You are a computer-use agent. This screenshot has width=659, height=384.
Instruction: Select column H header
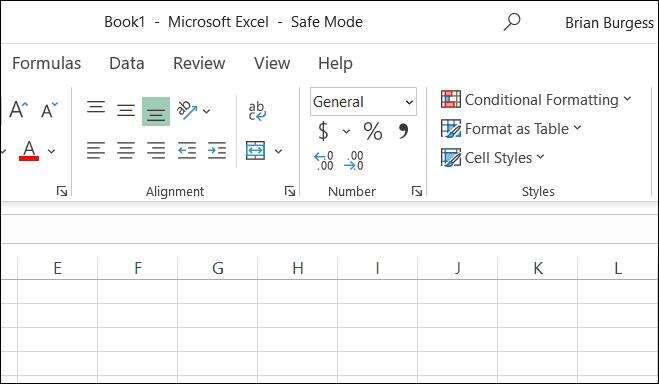click(298, 268)
